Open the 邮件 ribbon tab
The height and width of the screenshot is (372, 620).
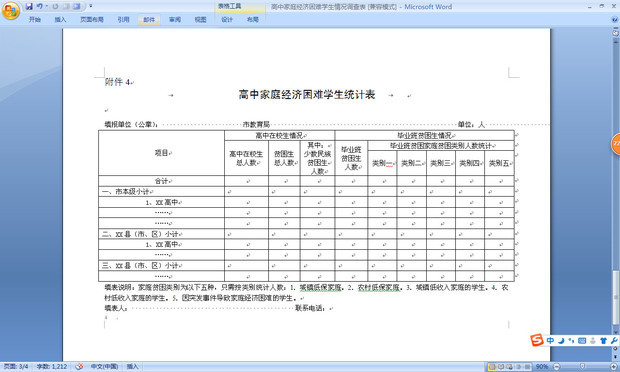(149, 19)
